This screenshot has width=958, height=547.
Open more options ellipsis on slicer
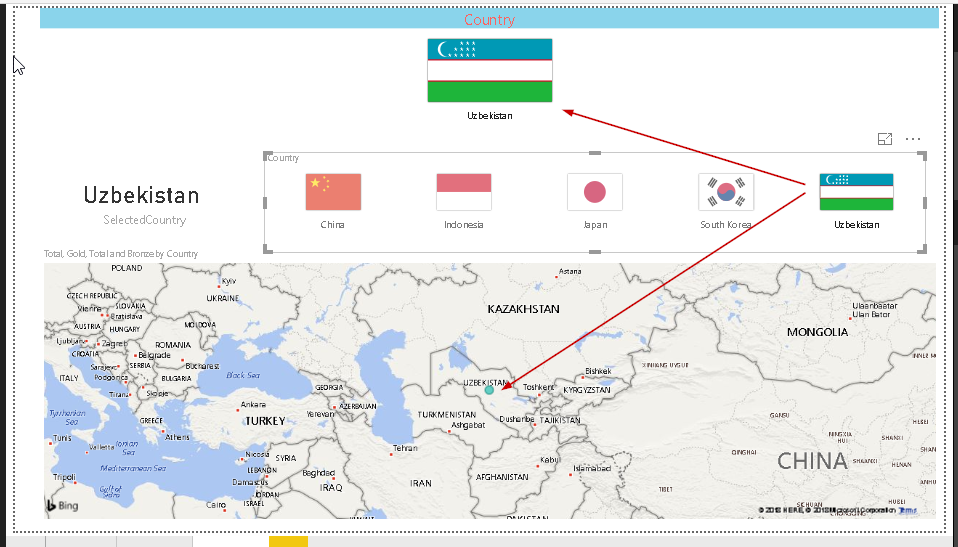click(913, 139)
